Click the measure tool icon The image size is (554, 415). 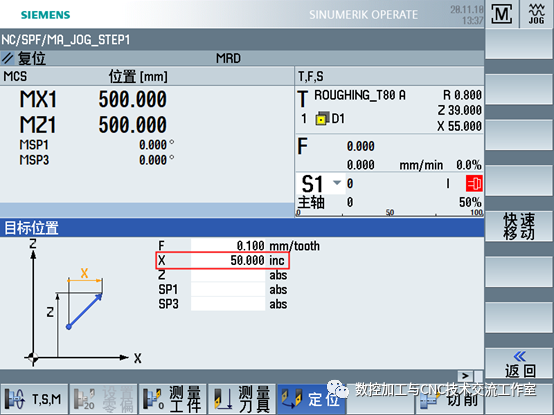[x=223, y=399]
